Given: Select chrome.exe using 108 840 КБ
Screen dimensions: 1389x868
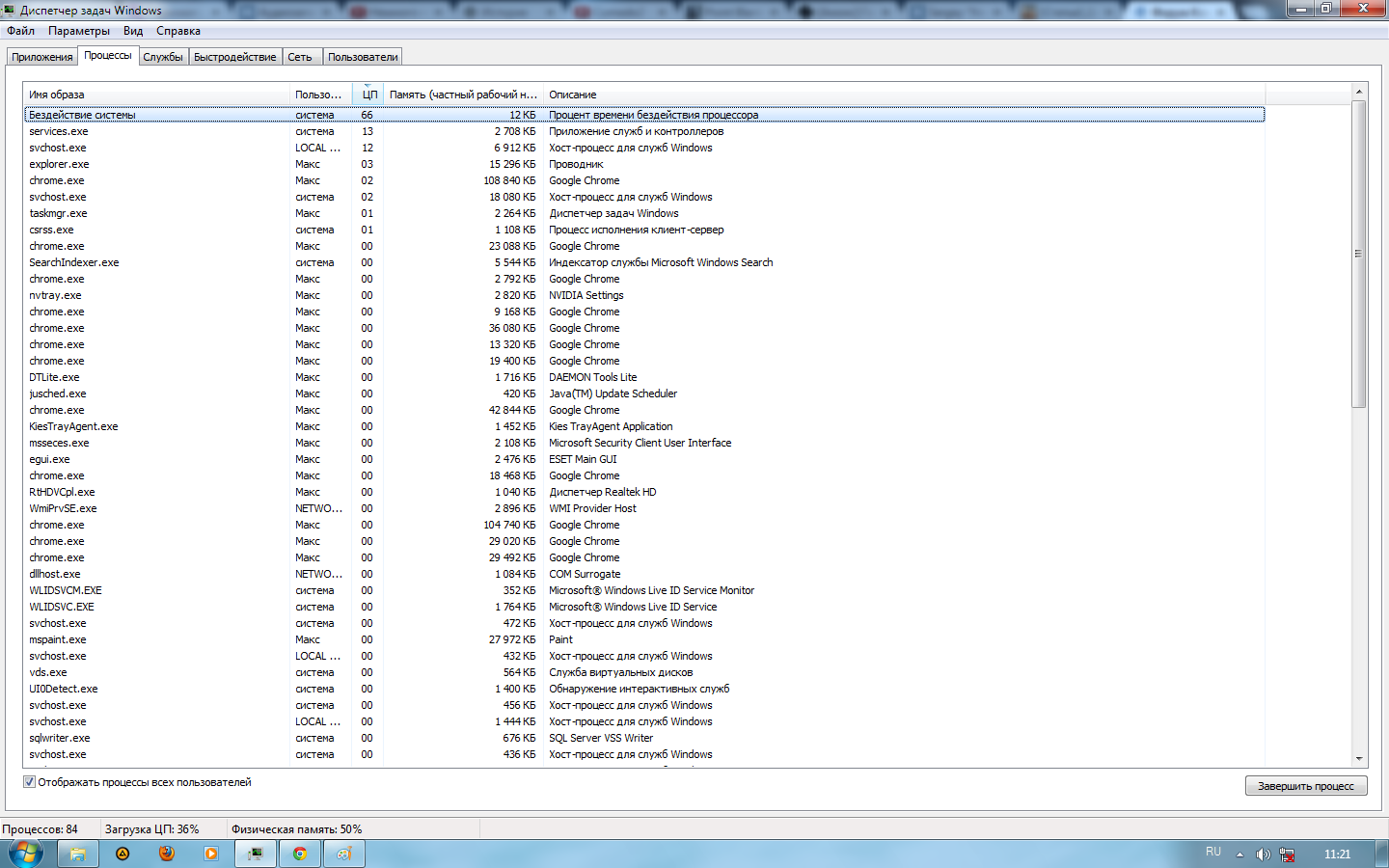Looking at the screenshot, I should 644,180.
